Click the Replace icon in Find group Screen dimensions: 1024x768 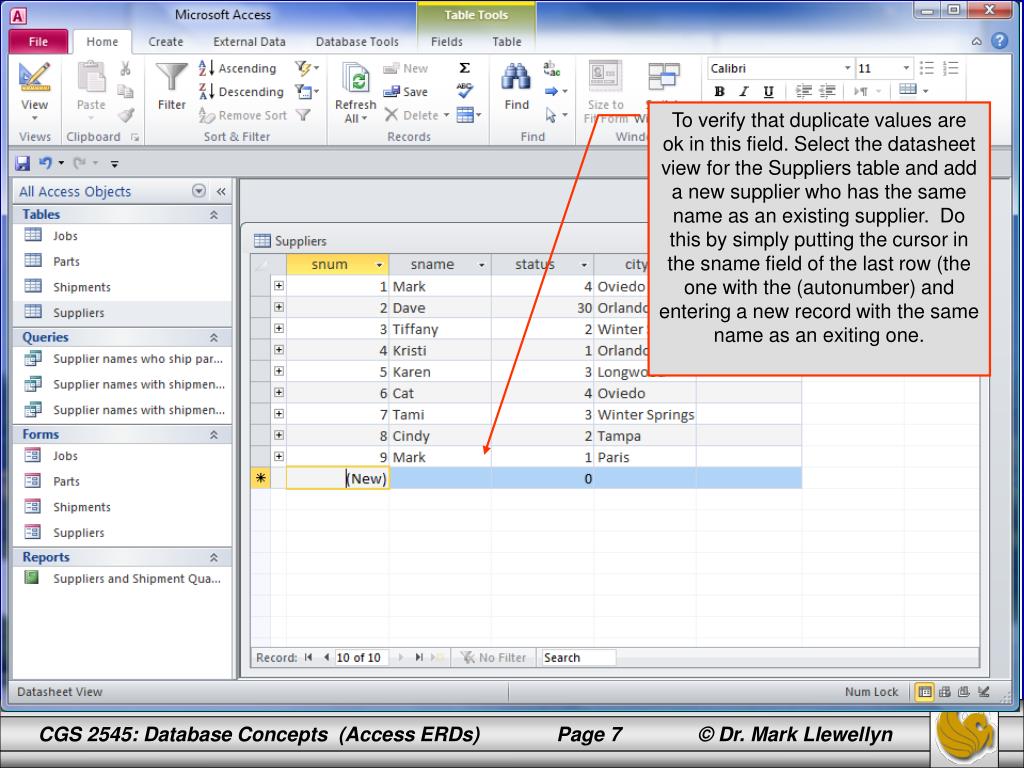[x=552, y=68]
